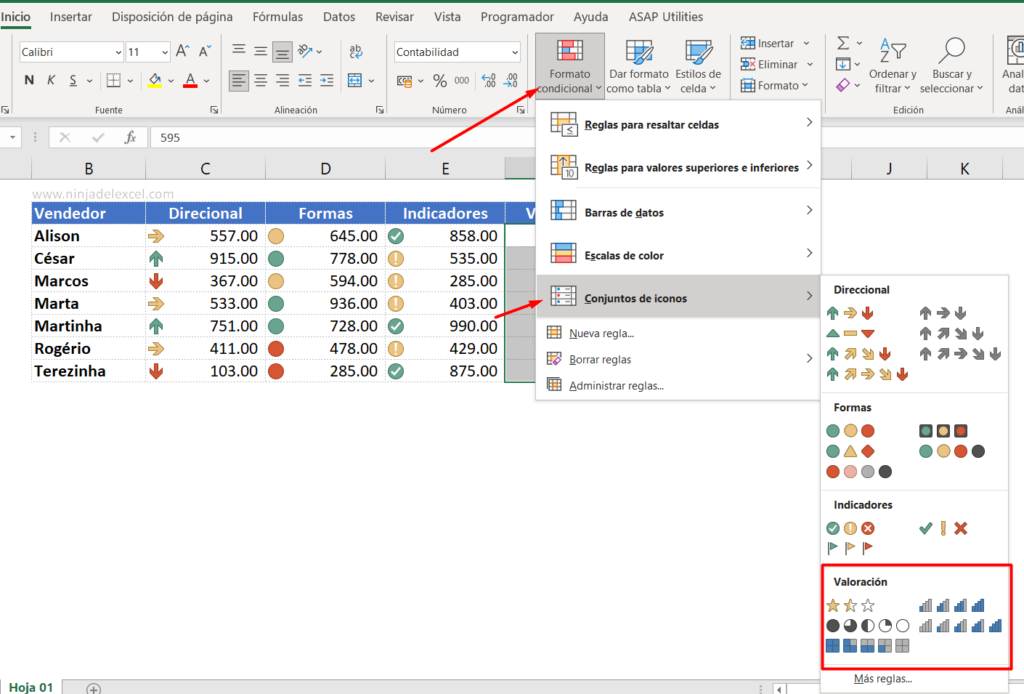Open the Escalas de color submenu
This screenshot has width=1024, height=694.
627,255
